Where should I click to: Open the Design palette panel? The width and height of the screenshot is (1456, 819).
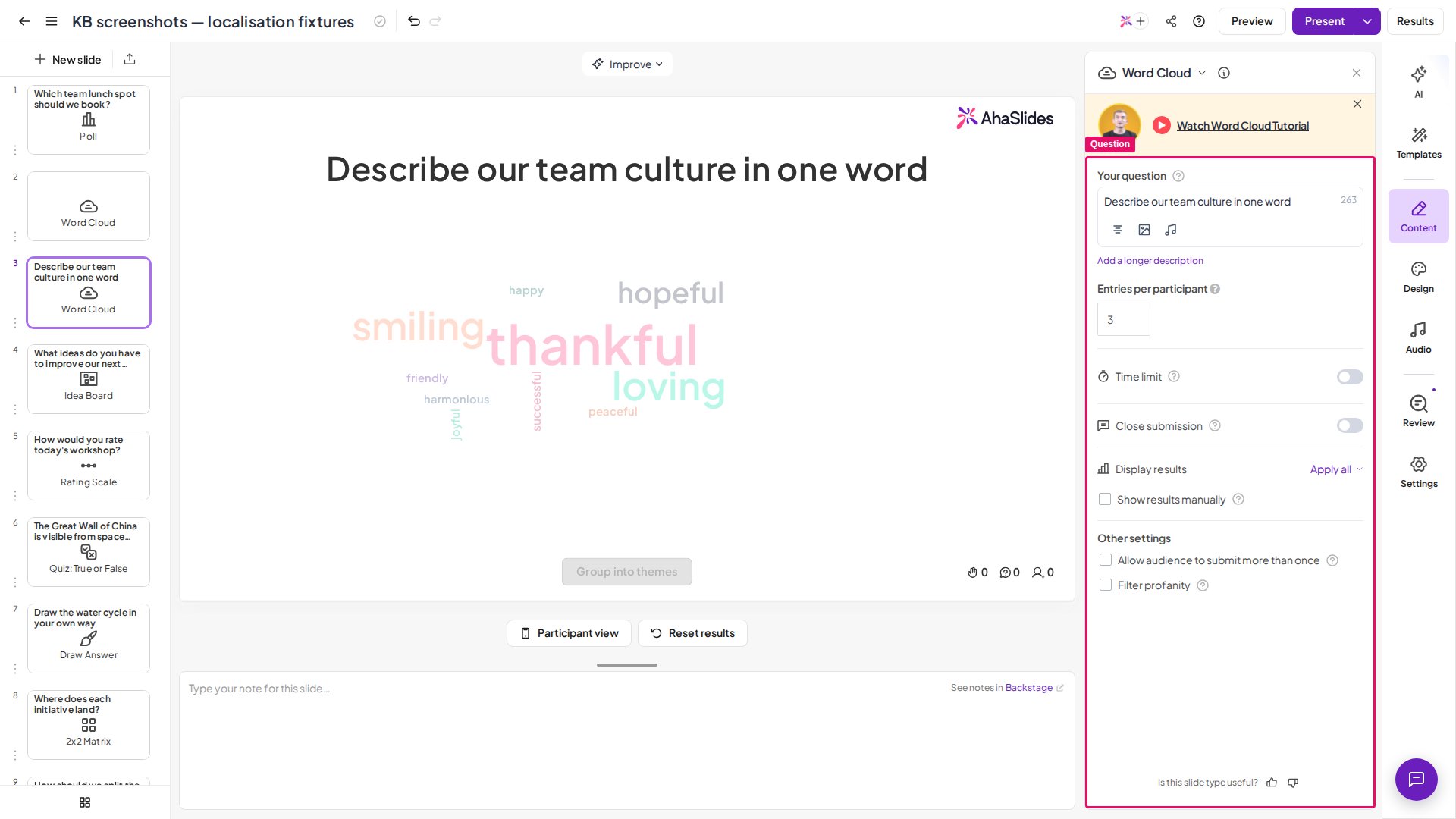click(x=1419, y=277)
